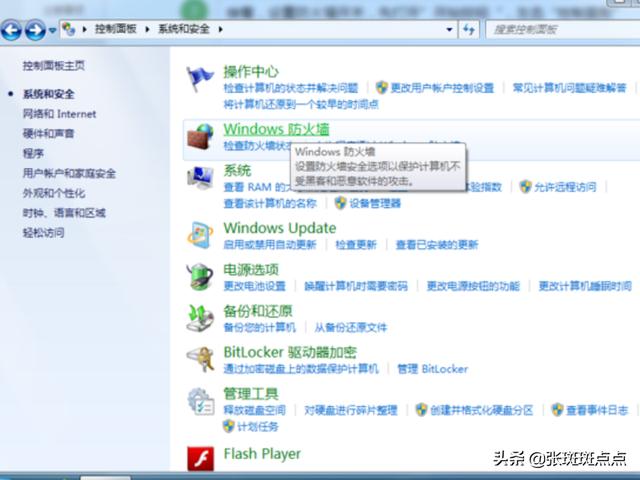Click 唤醒计算机时需要密码 link

pos(356,286)
